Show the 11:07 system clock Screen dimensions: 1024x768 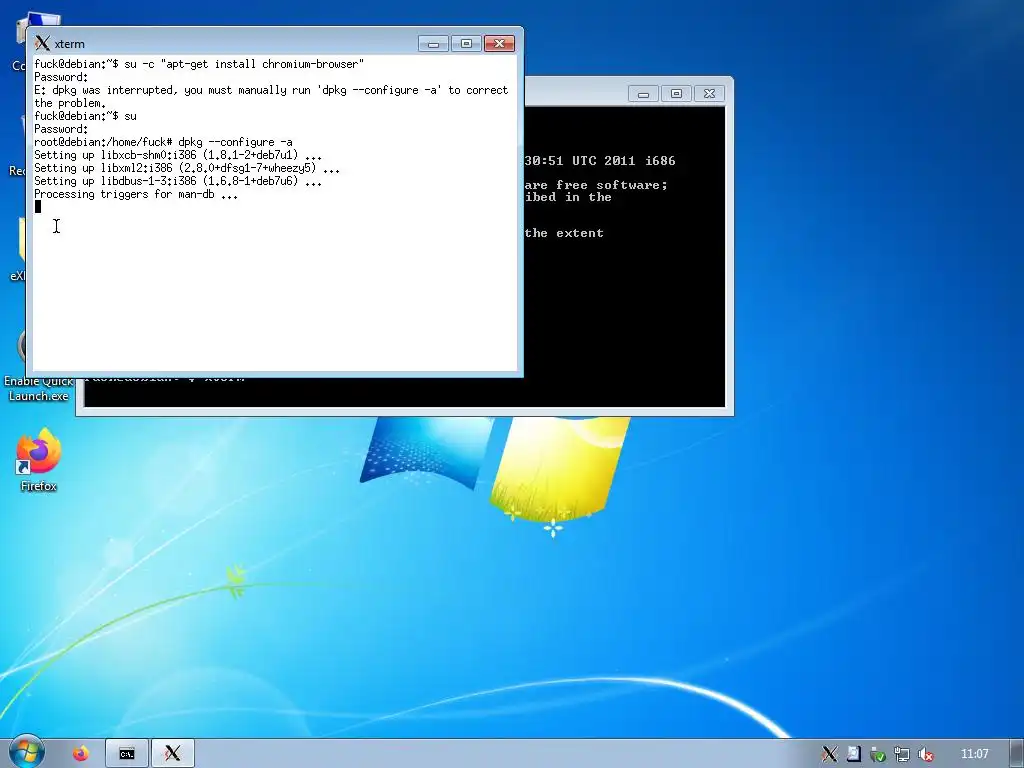974,754
